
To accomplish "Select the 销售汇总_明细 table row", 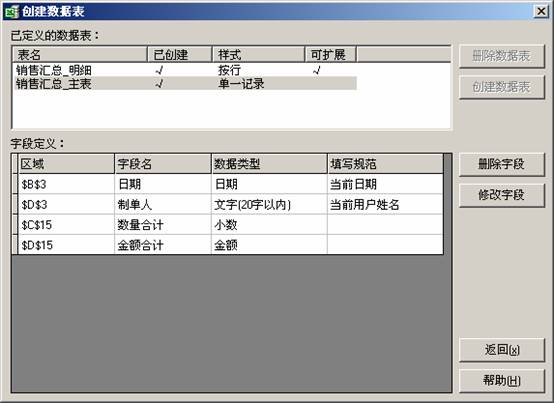I will click(x=184, y=70).
